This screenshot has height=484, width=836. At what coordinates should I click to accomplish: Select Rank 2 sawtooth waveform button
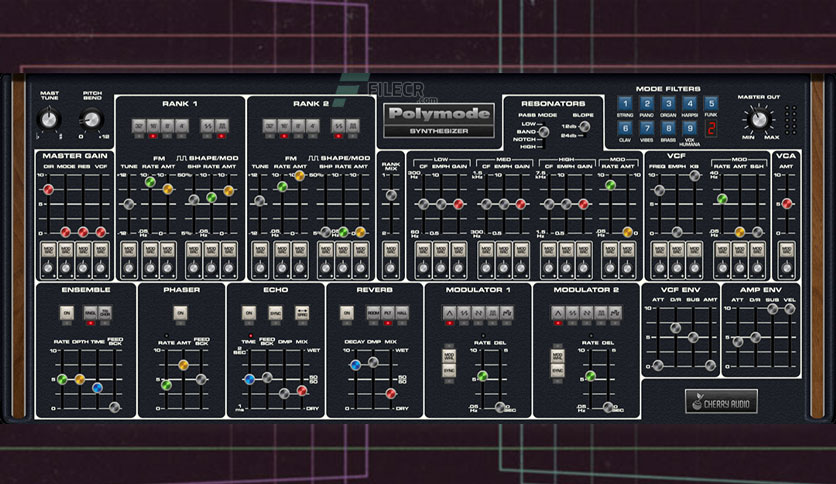tap(338, 126)
